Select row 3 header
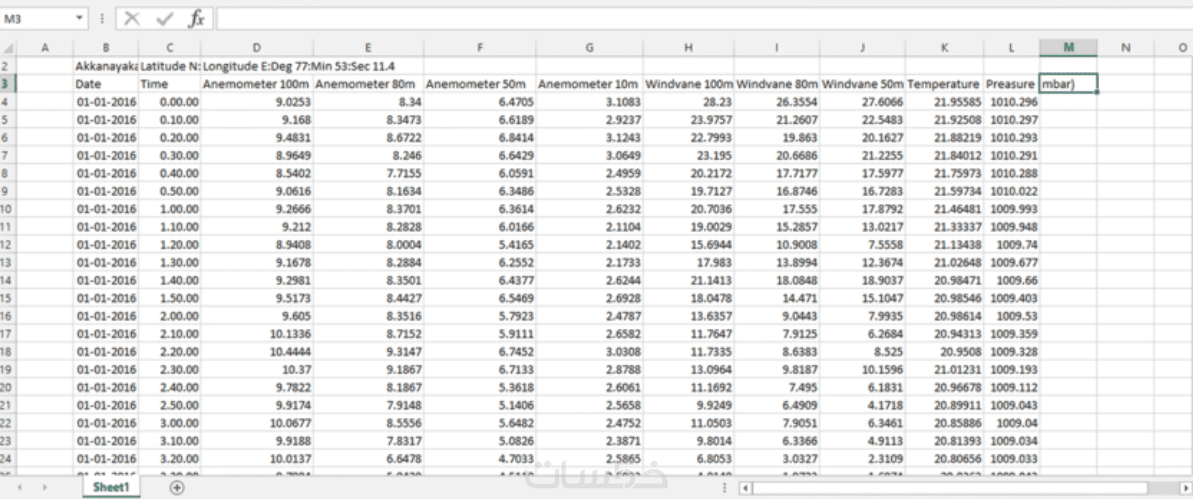 pyautogui.click(x=8, y=84)
